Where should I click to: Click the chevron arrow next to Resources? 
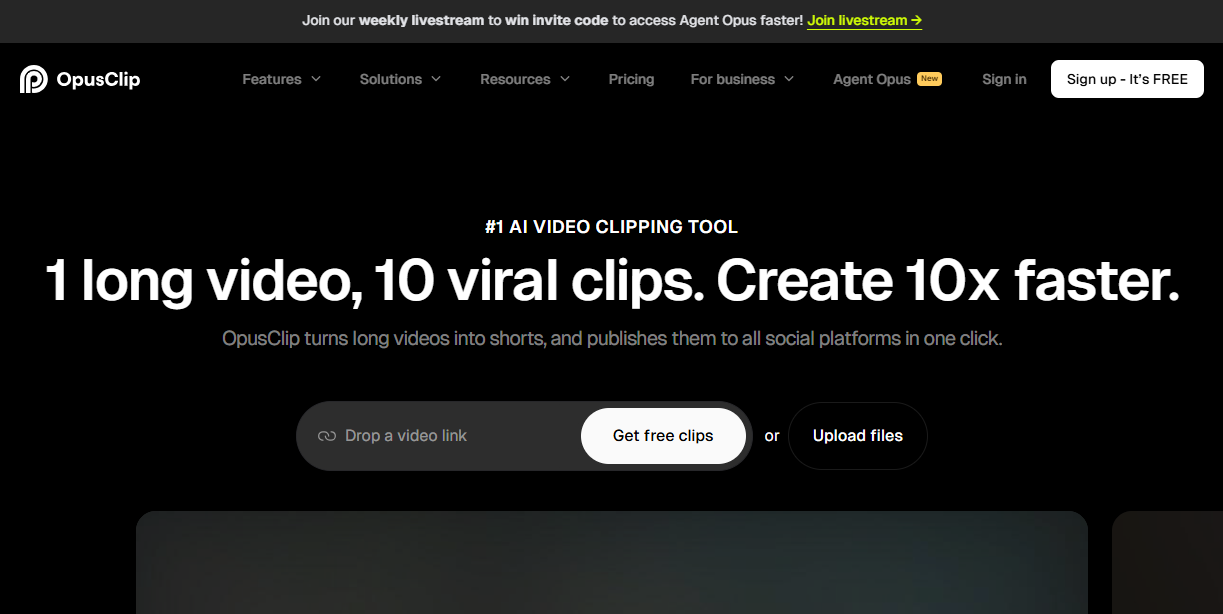(x=565, y=79)
